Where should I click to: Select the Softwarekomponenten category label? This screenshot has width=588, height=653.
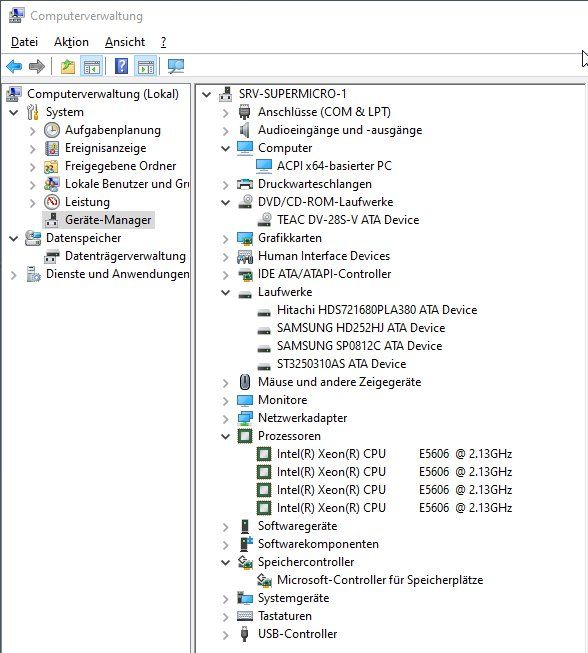coord(319,544)
